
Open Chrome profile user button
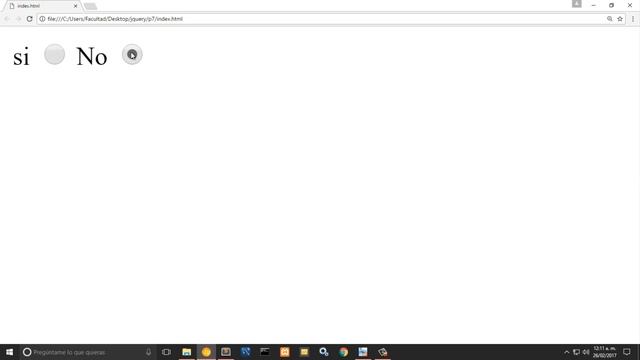[x=576, y=4]
